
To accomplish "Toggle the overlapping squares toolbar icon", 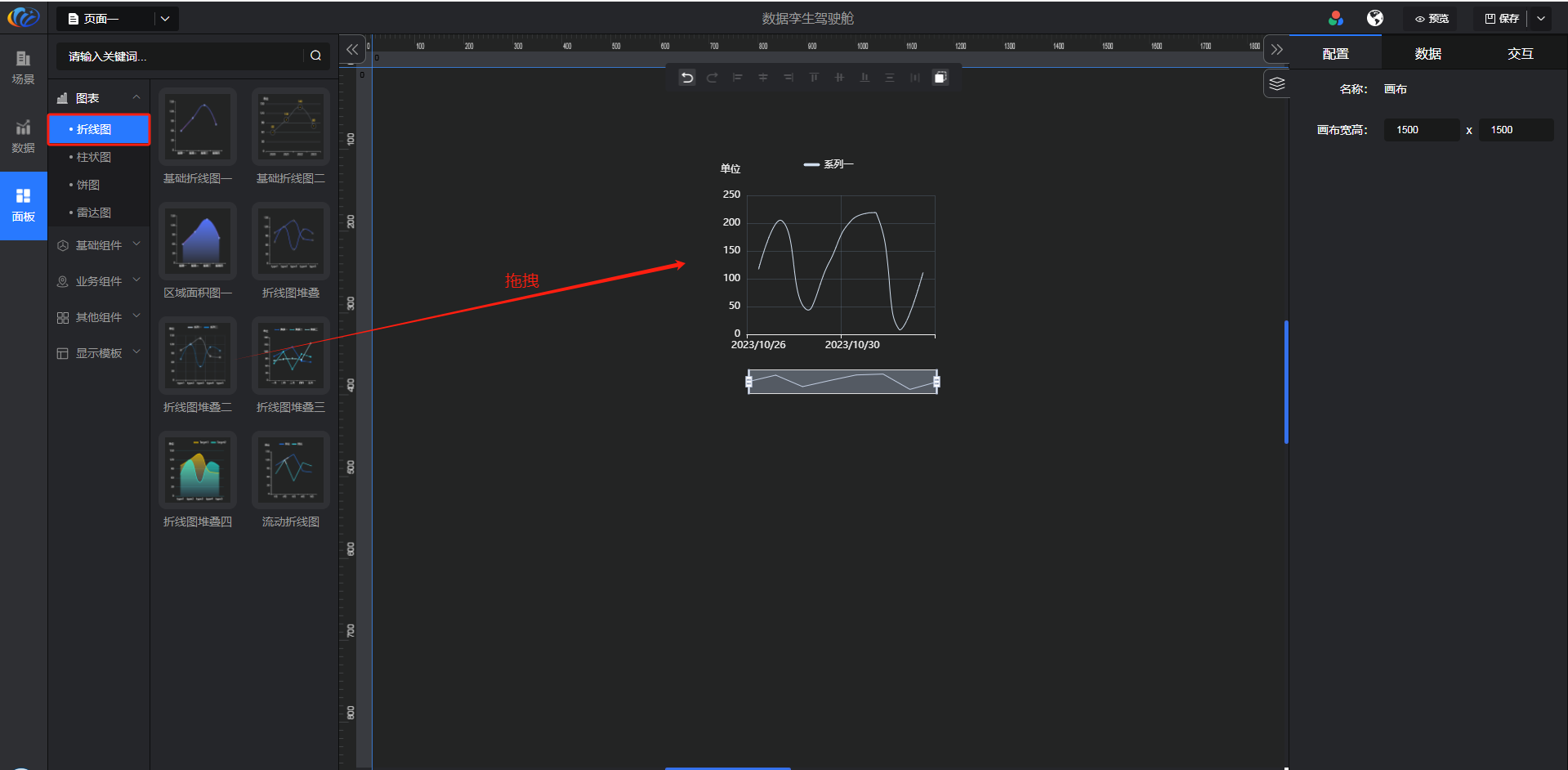I will coord(940,78).
